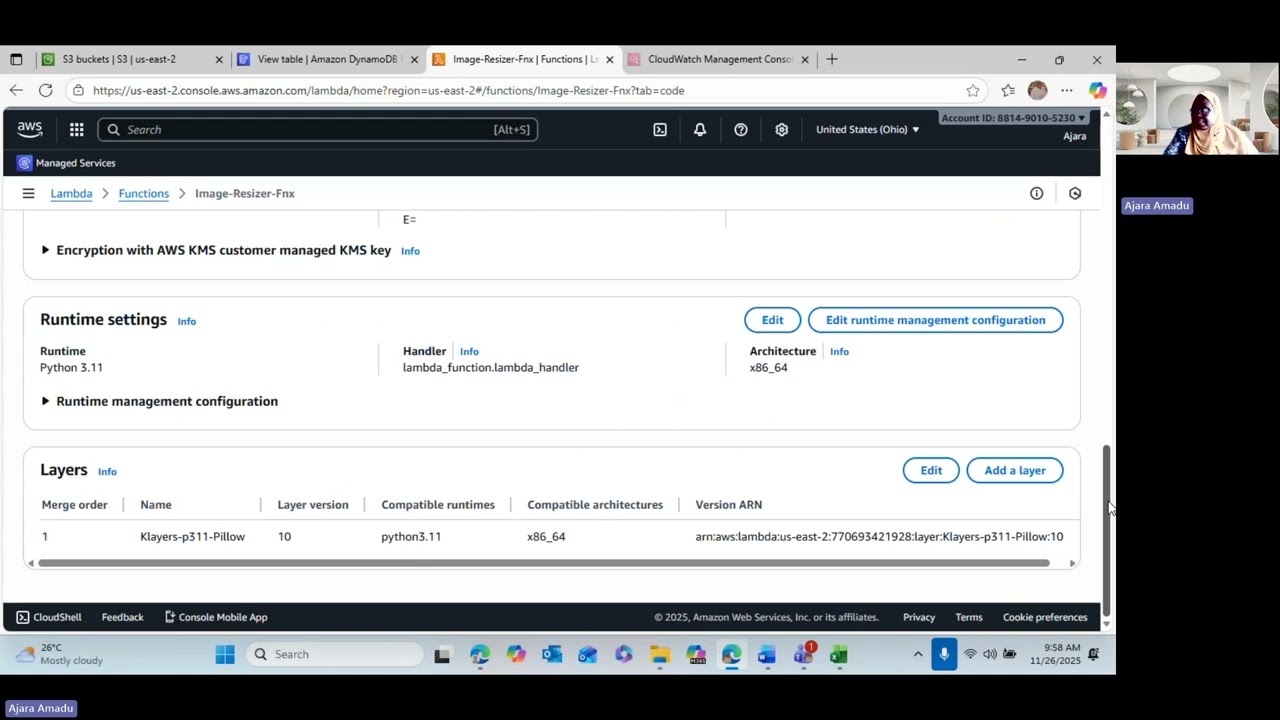Open the AWS services grid menu
Screen dimensions: 1280x720
point(76,129)
